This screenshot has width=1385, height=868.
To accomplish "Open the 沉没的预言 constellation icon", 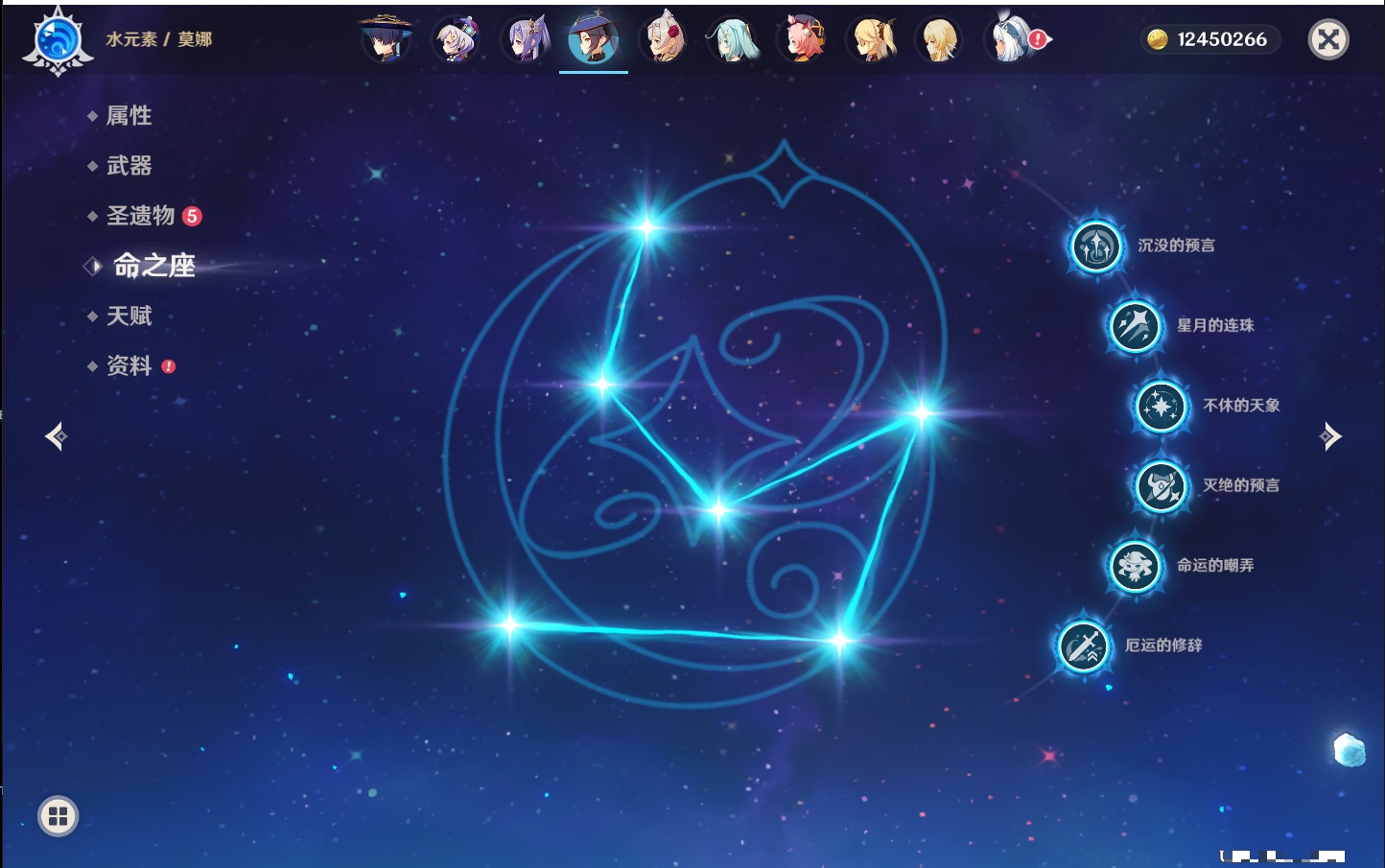I will tap(1096, 246).
